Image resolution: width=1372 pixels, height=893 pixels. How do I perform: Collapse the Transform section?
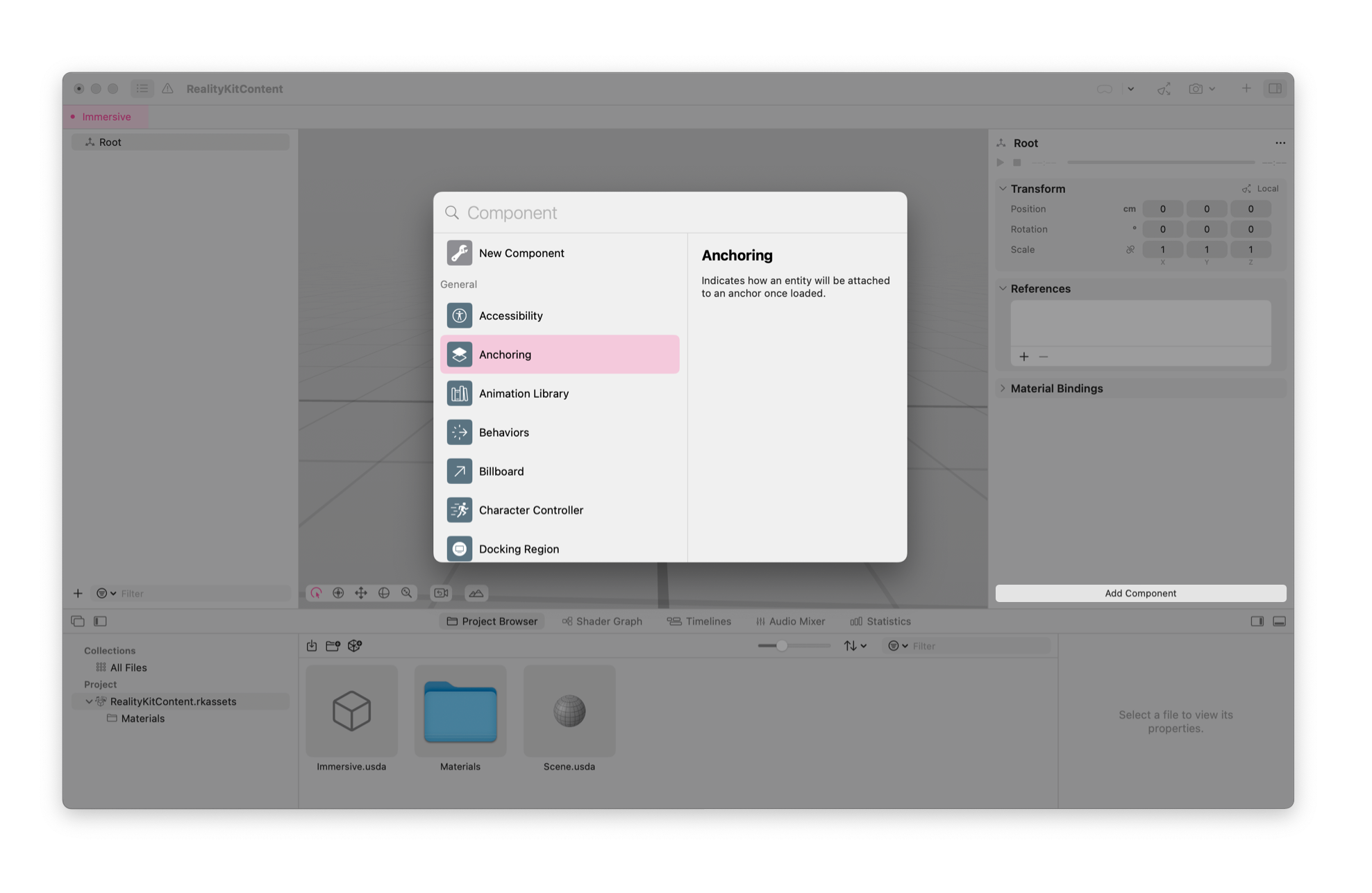click(x=1003, y=188)
